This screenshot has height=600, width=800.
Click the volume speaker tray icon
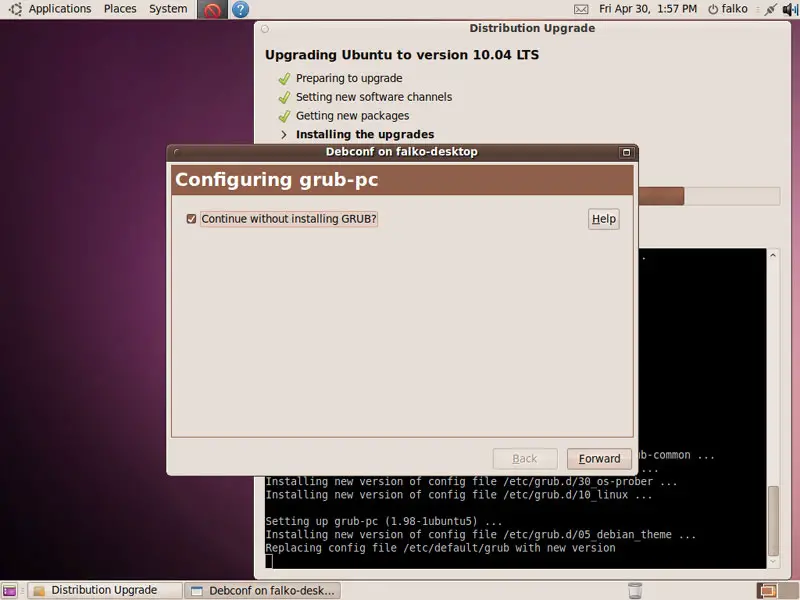coord(790,9)
